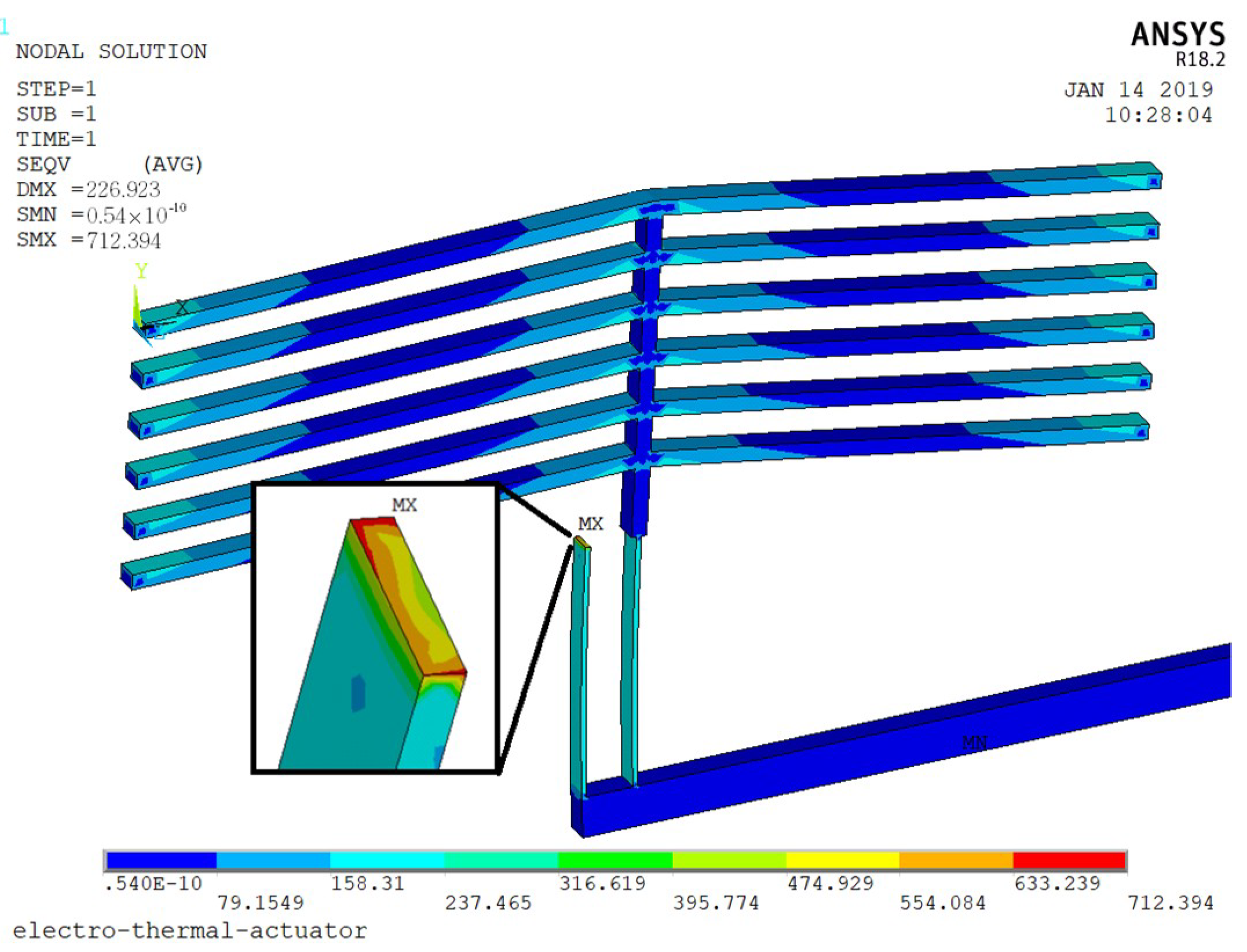
Task: Click the electro-thermal-actuator title caption
Action: [189, 931]
